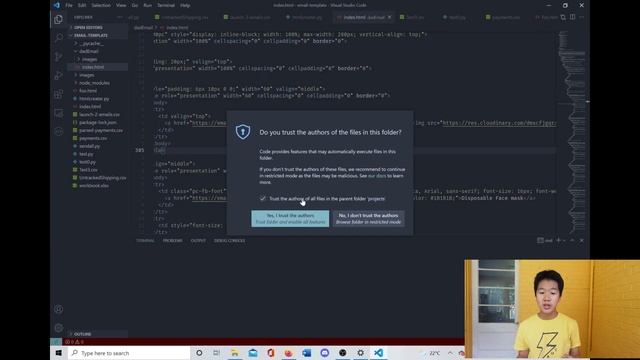Open Discord from the taskbar
The image size is (640, 360).
point(324,353)
